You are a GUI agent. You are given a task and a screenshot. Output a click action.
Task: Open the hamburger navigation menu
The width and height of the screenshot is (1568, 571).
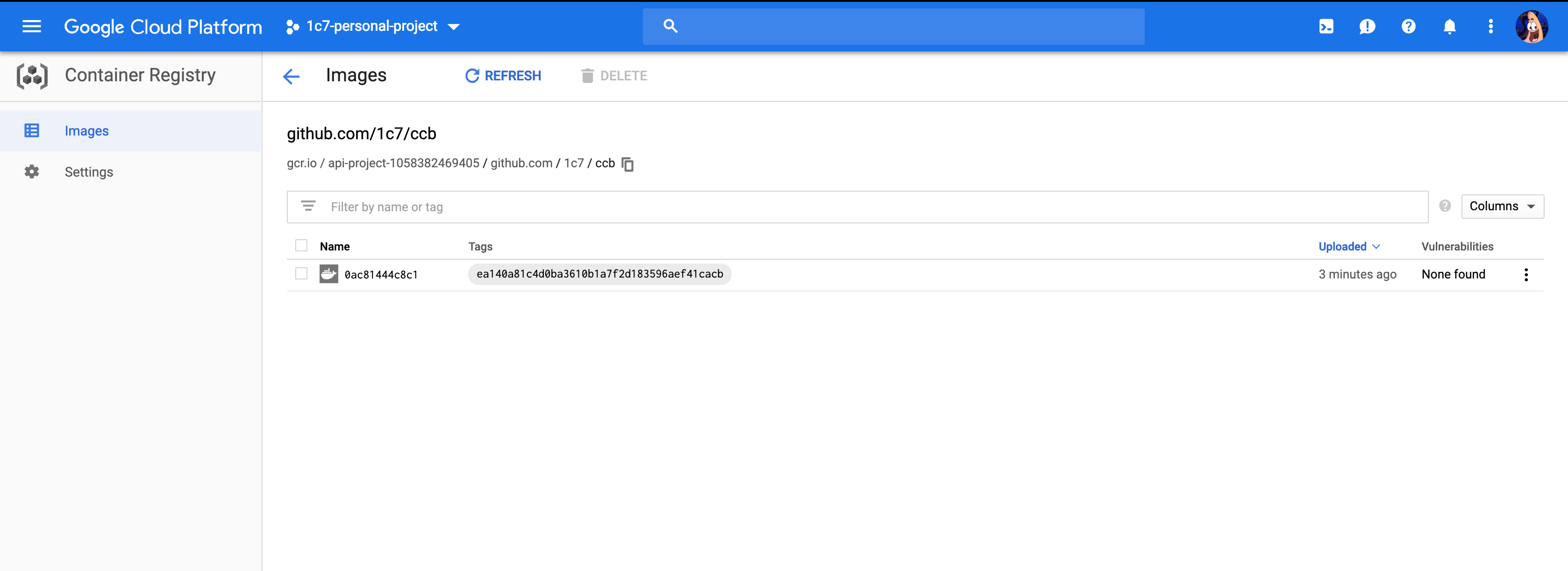32,26
